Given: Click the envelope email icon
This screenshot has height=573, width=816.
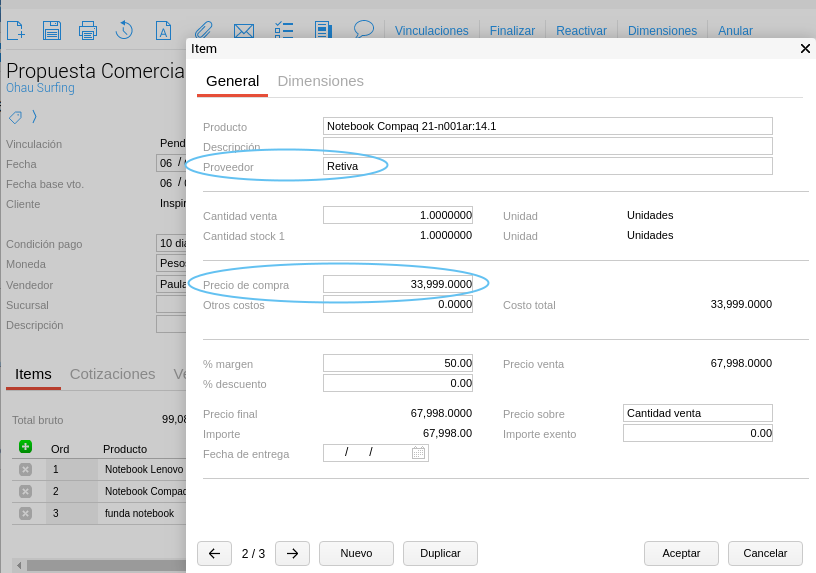Looking at the screenshot, I should click(x=243, y=30).
